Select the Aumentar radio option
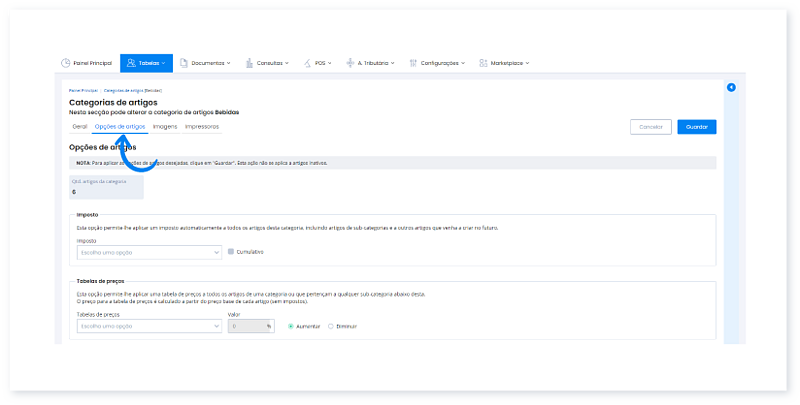 [291, 326]
